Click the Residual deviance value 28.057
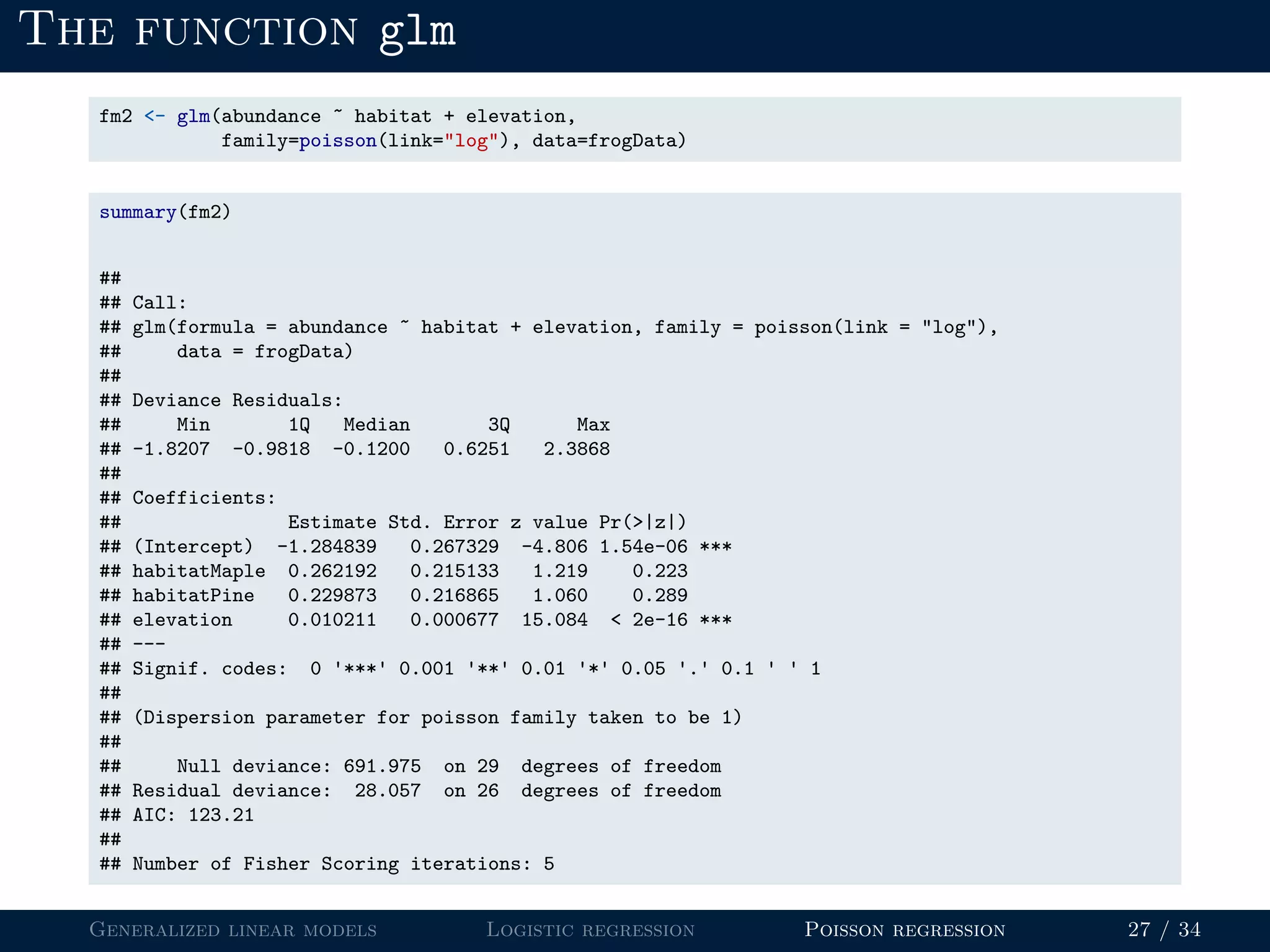Image resolution: width=1270 pixels, height=952 pixels. click(x=388, y=791)
